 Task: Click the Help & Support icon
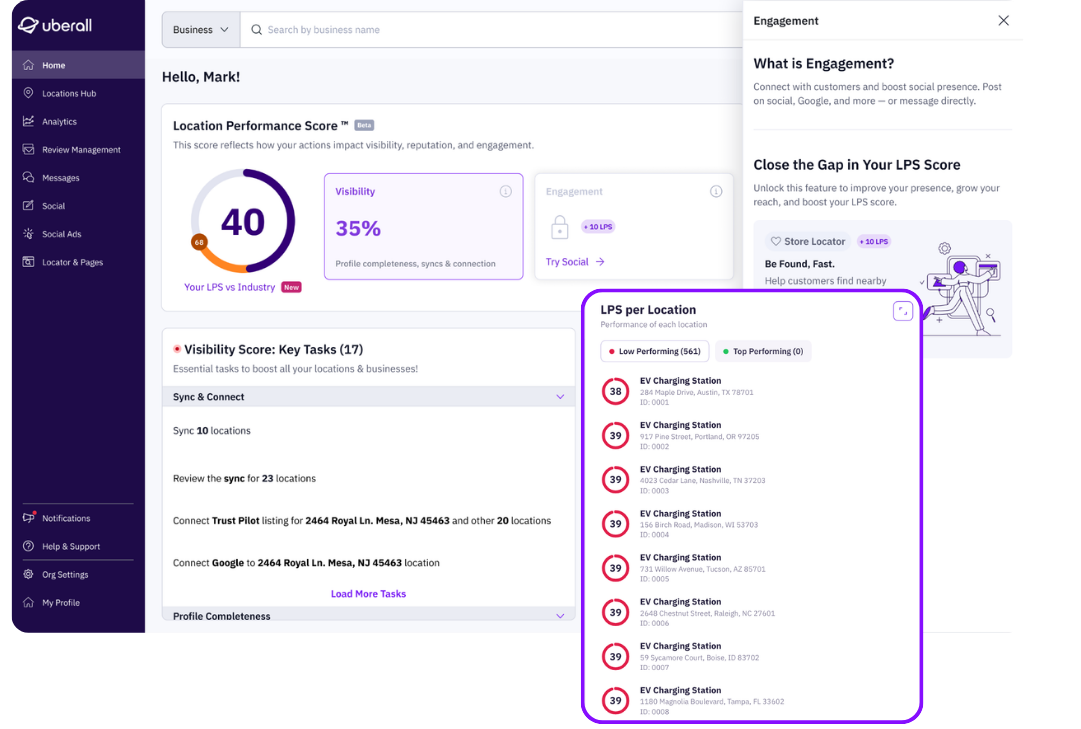click(28, 546)
